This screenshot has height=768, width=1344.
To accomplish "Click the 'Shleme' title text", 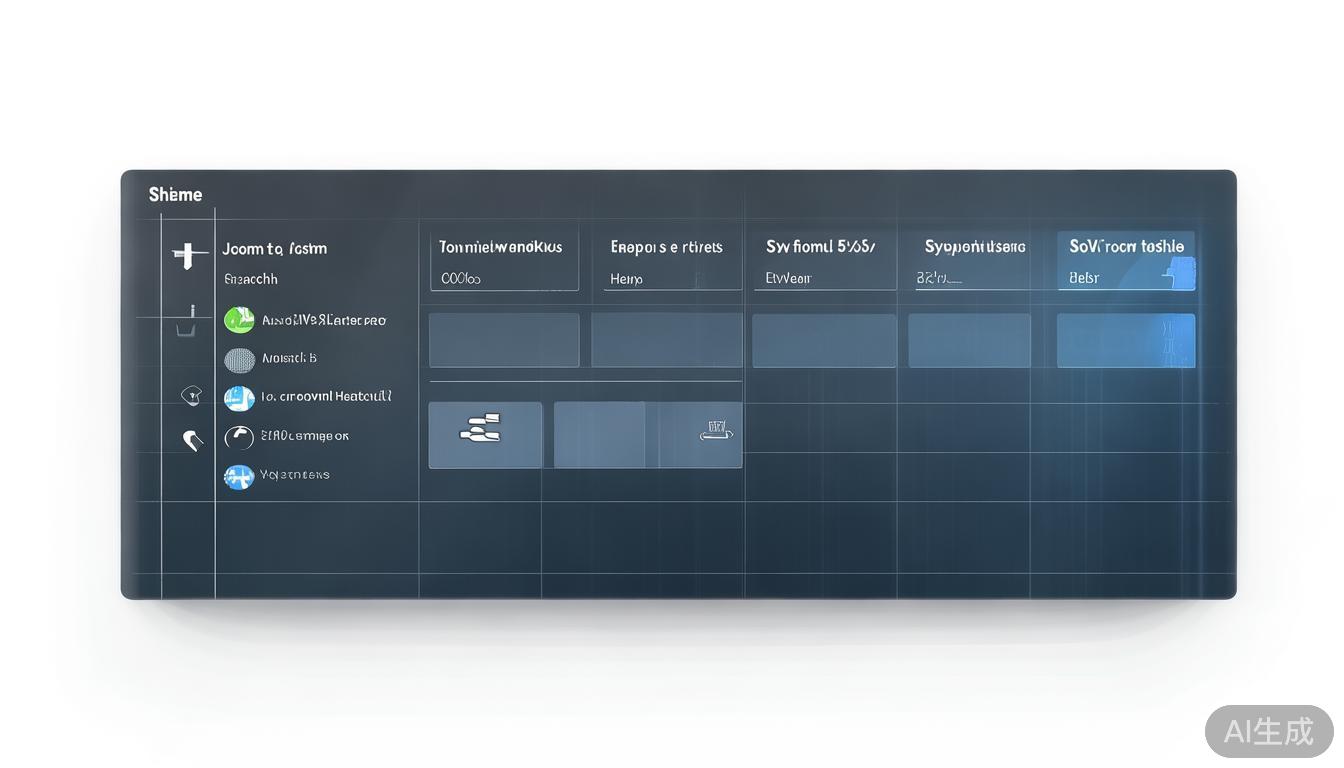I will click(175, 194).
